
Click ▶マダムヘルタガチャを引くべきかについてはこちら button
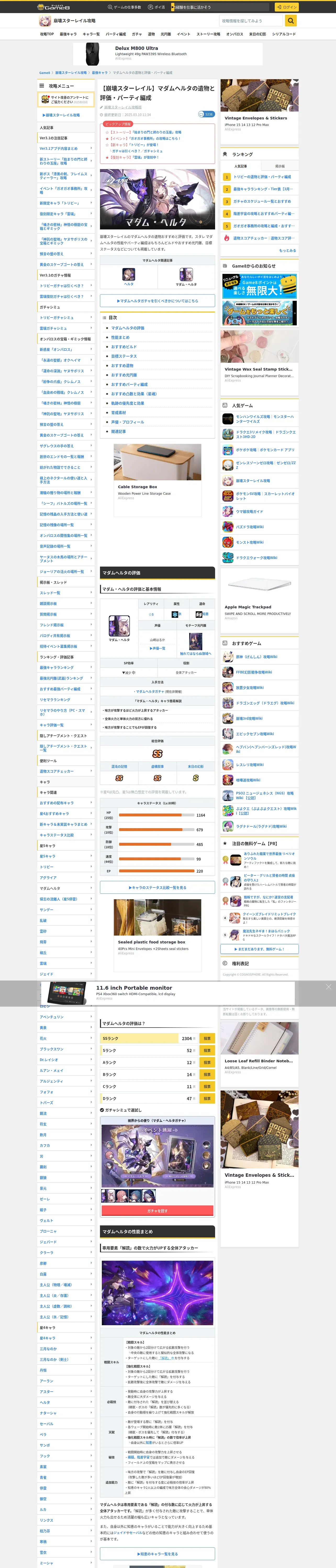click(157, 301)
